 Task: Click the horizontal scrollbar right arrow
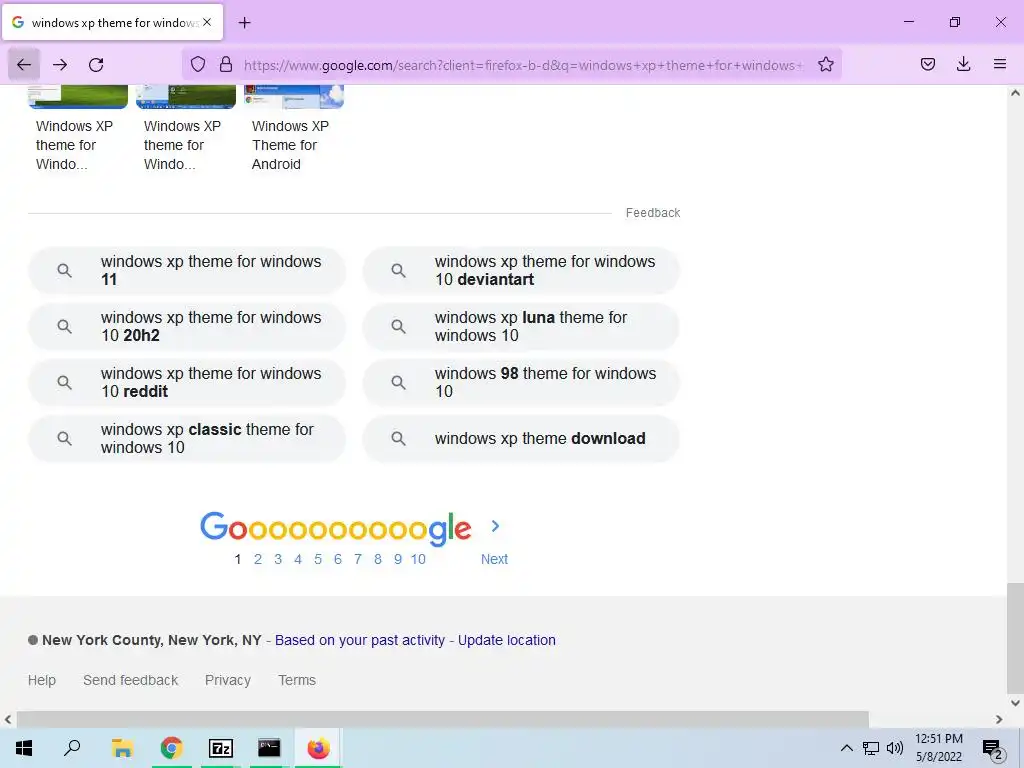(x=999, y=719)
